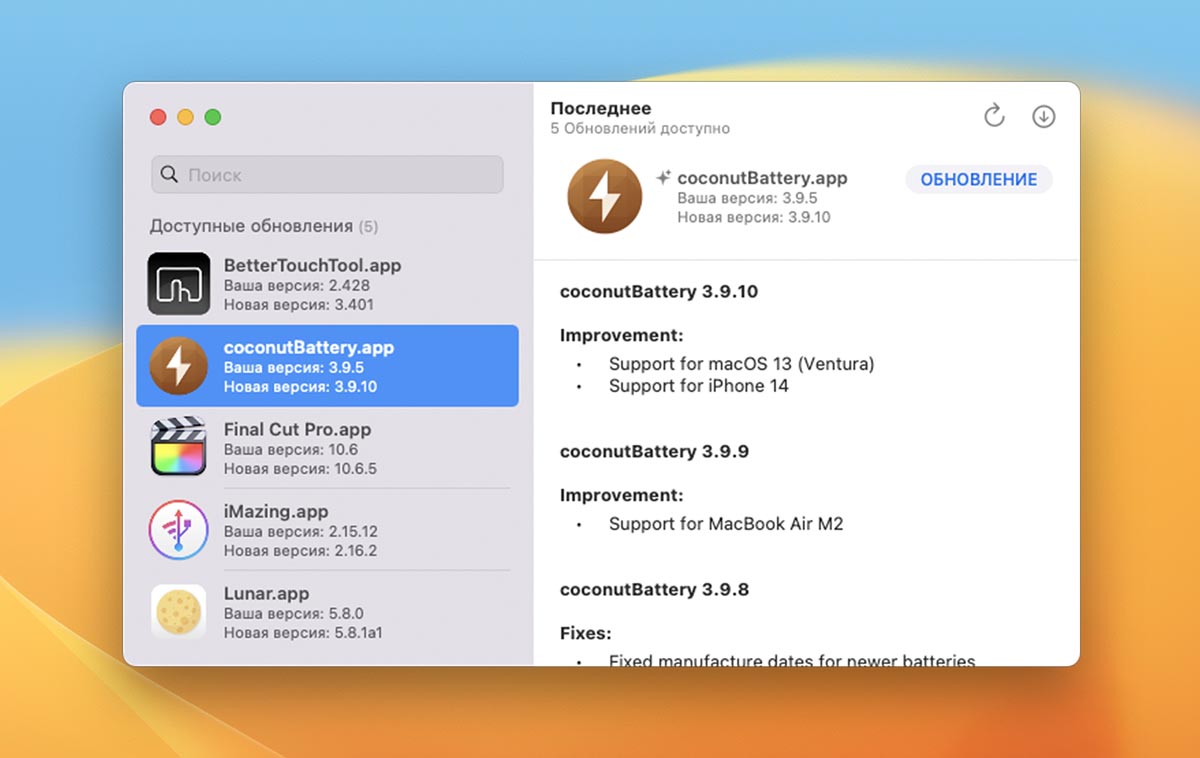Image resolution: width=1200 pixels, height=758 pixels.
Task: Select coconutBattery.app row in the list
Action: tap(327, 366)
